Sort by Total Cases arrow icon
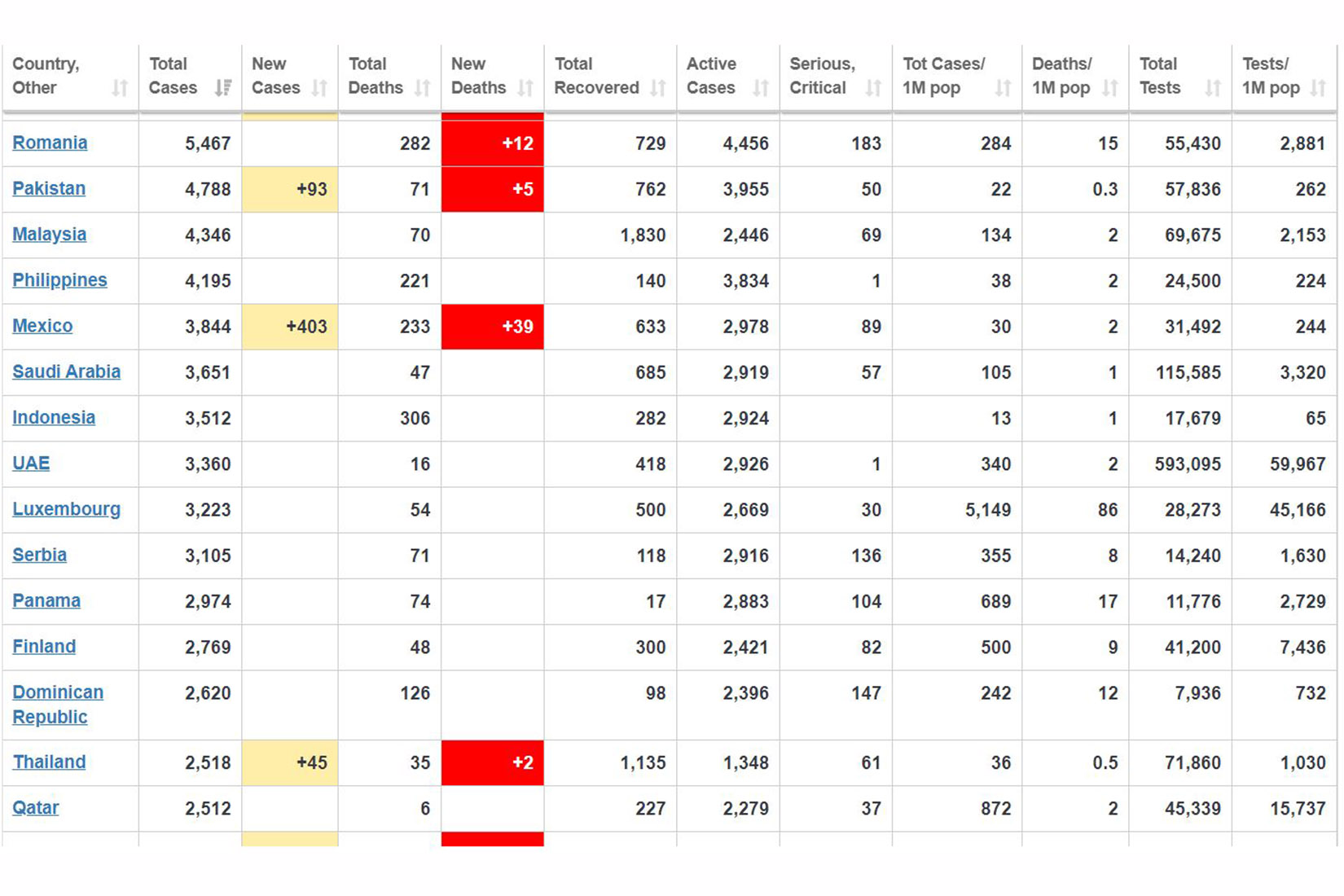 (x=223, y=88)
